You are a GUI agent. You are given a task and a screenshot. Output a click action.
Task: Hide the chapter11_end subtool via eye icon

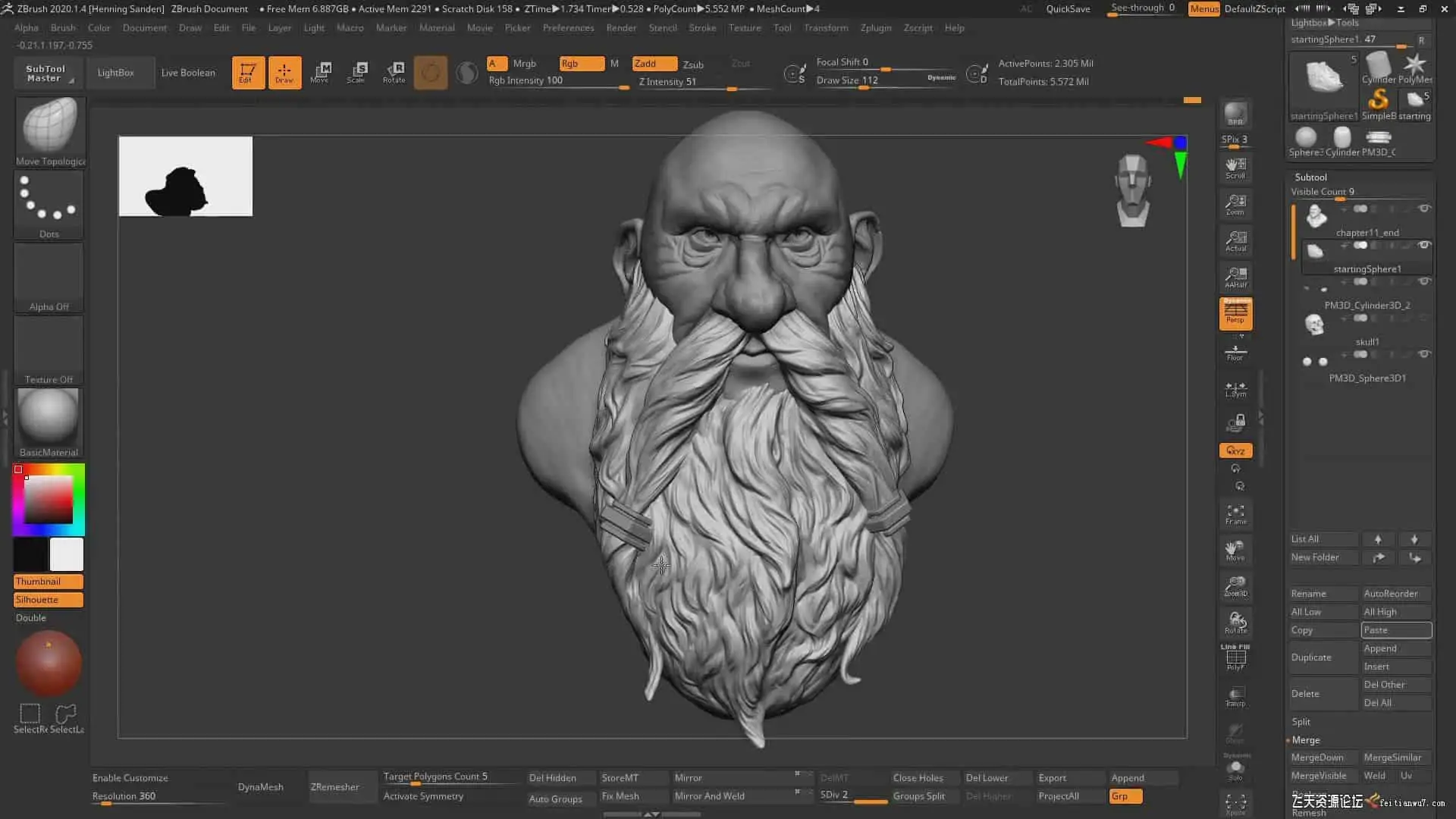(x=1424, y=209)
